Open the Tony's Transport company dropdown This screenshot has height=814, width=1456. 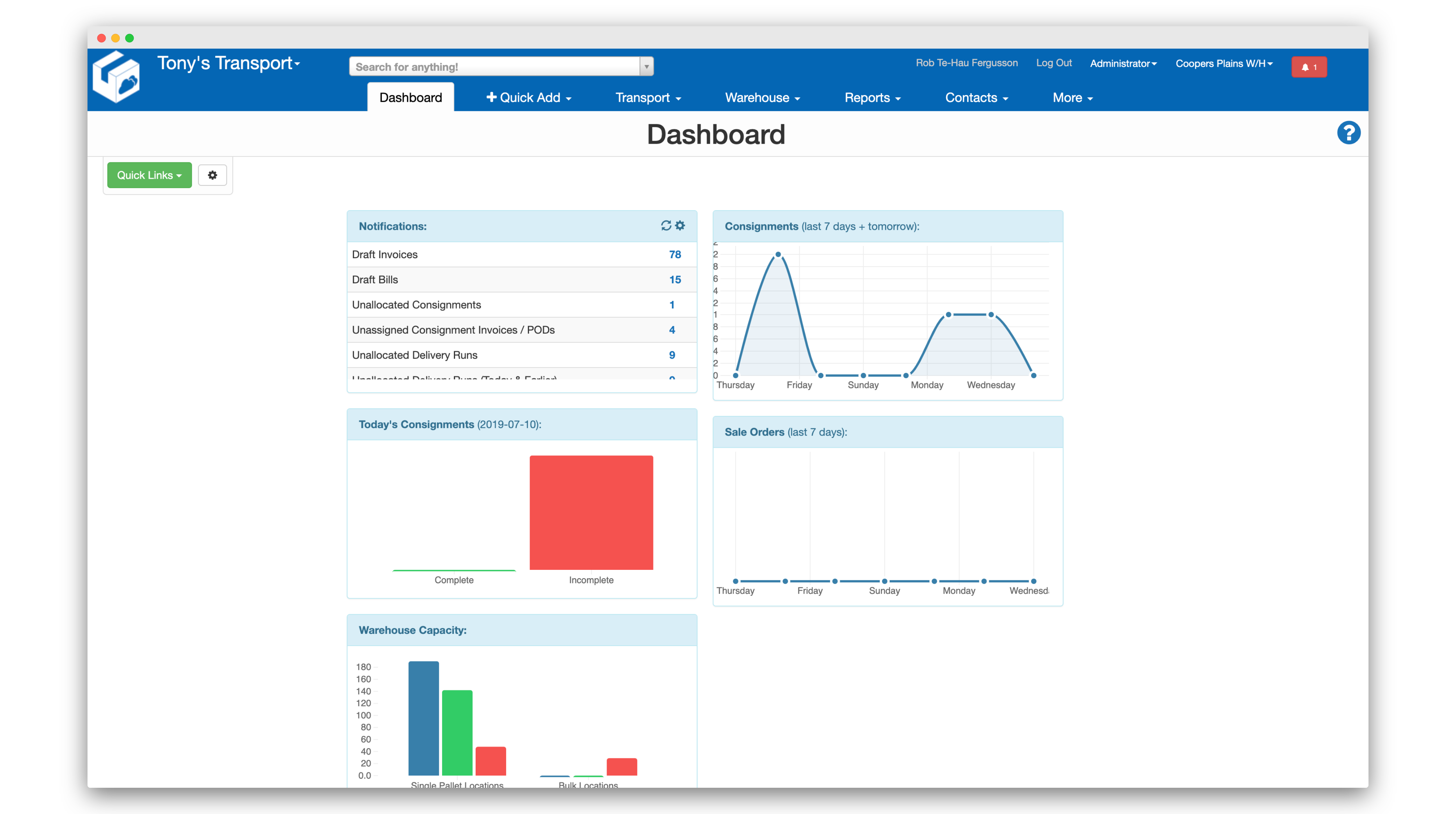pos(228,63)
